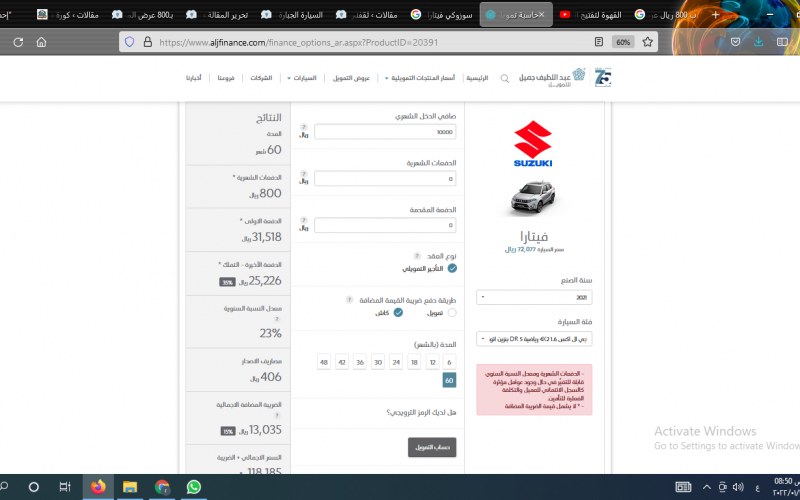Open the سنة الصنع 2021 dropdown

(534, 297)
